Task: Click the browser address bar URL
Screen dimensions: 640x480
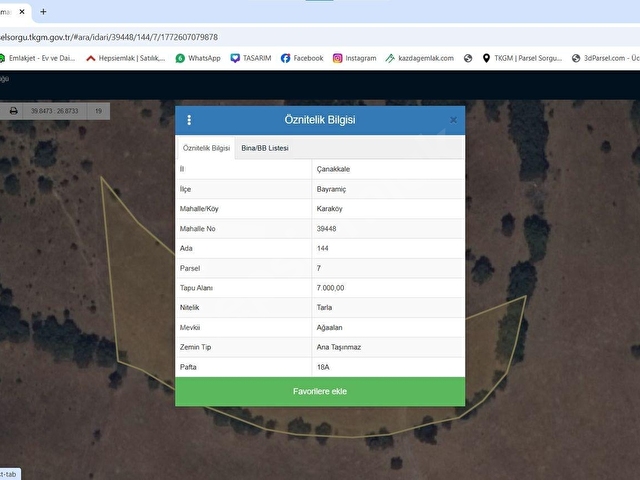Action: 109,37
